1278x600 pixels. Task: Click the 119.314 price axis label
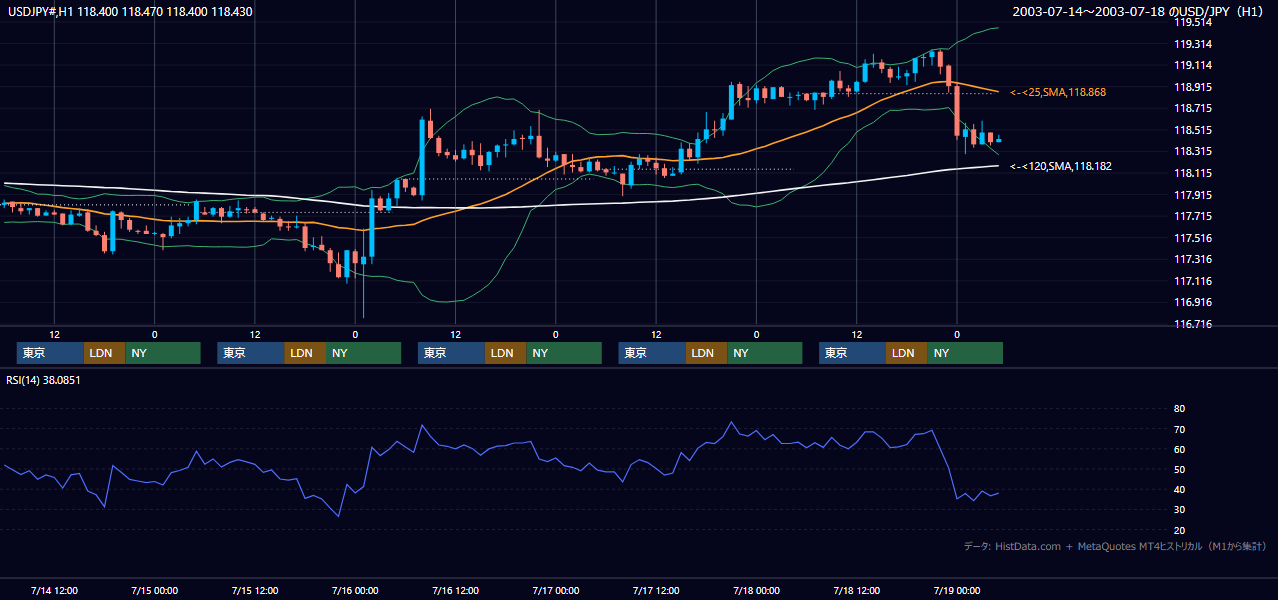[x=1193, y=44]
